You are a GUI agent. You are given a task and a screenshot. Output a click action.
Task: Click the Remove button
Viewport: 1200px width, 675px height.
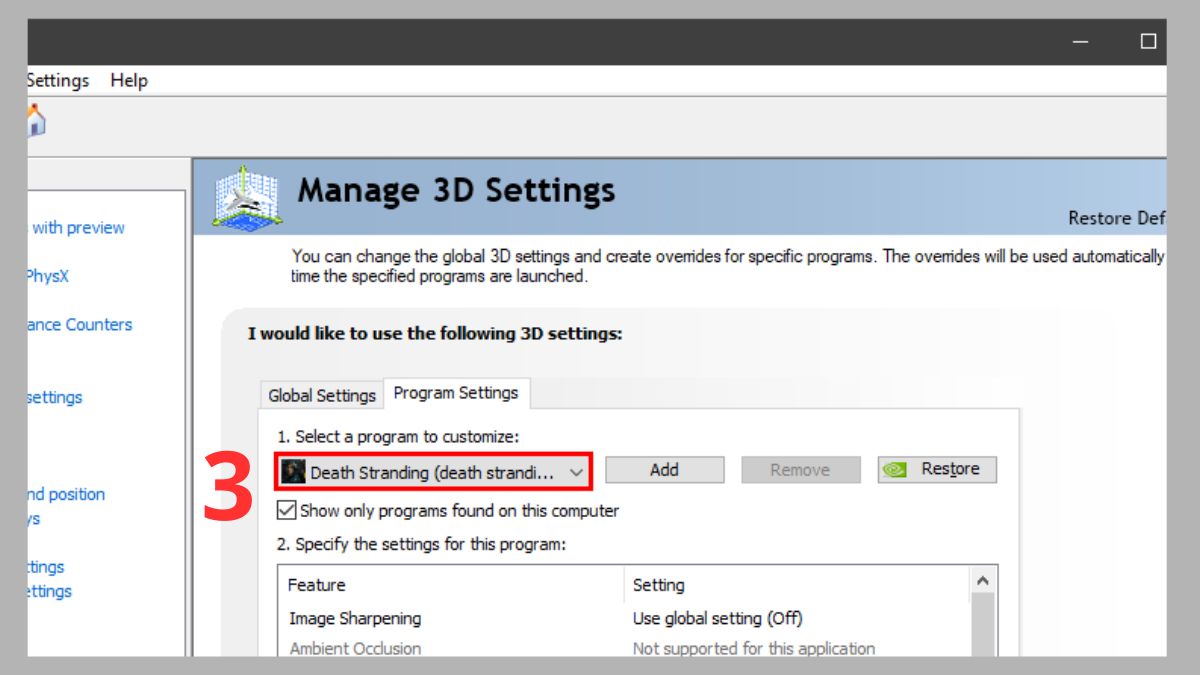pos(800,470)
